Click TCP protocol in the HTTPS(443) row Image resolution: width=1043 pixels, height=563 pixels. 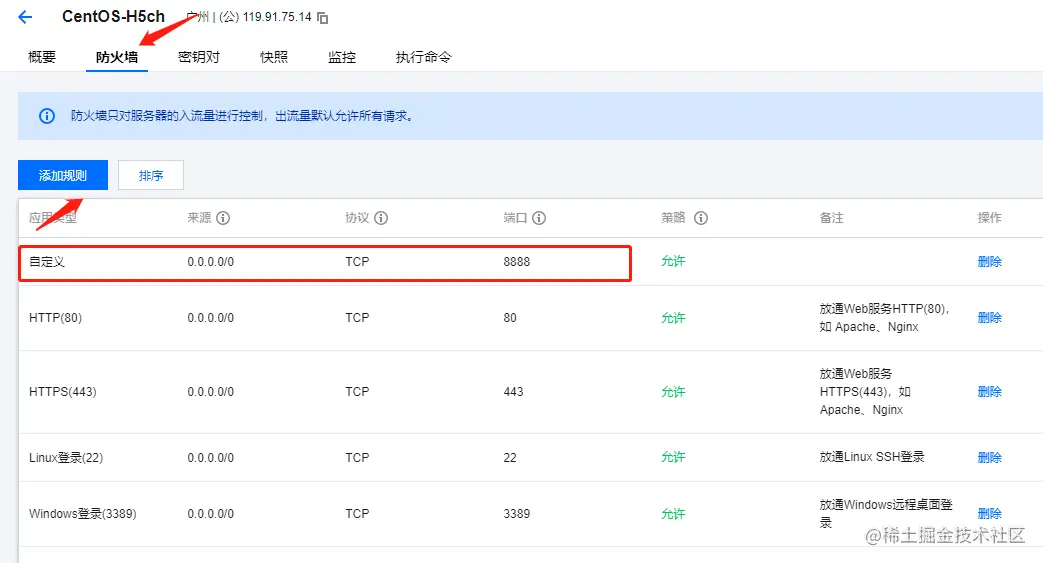pos(357,391)
